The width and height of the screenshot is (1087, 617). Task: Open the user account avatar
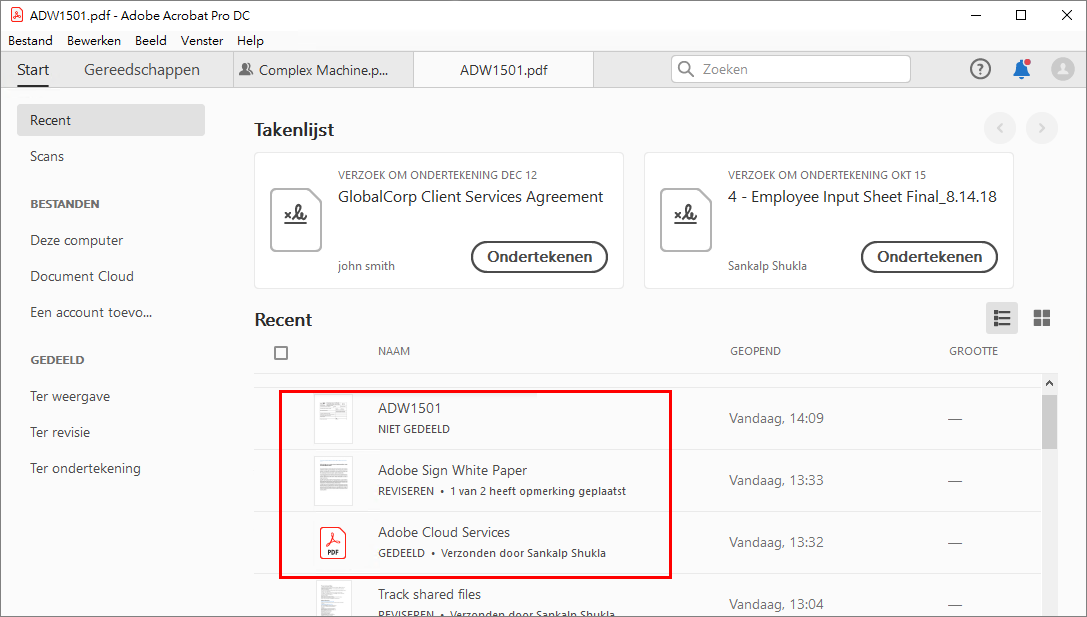[1062, 69]
